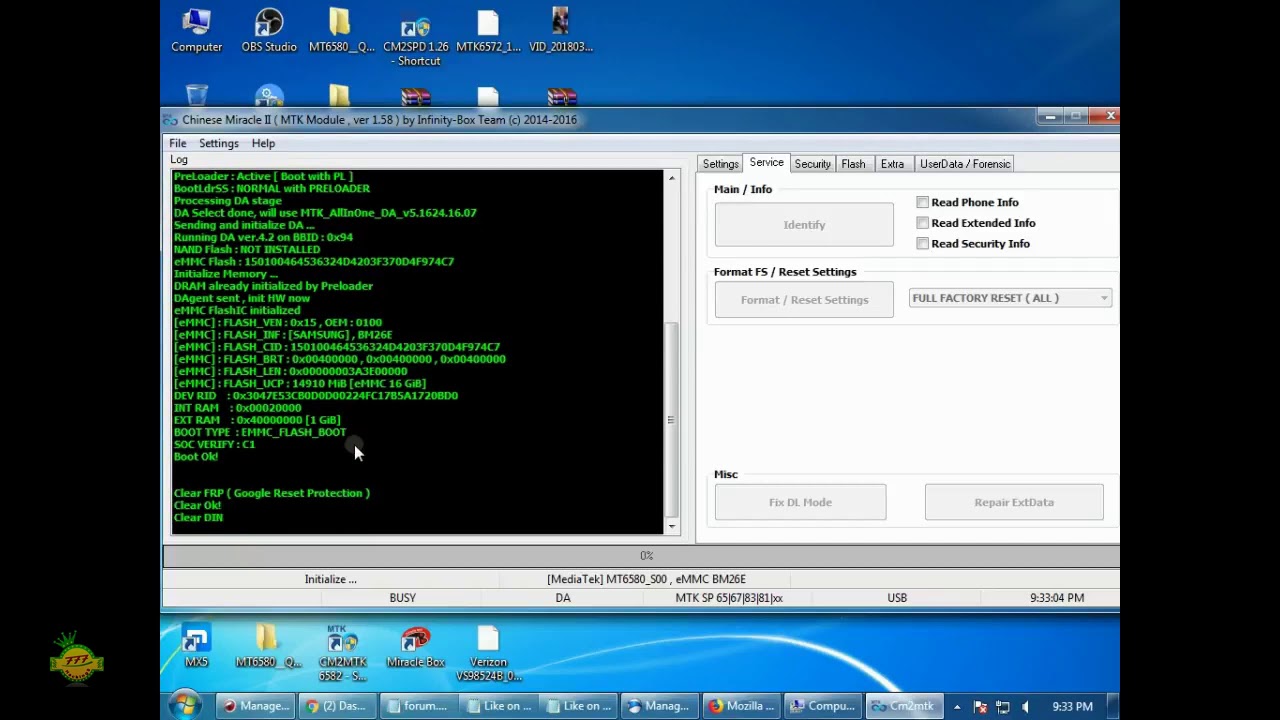
Task: Click the 'Clear FRP ( Google Reset Protection )' log line
Action: coord(272,493)
